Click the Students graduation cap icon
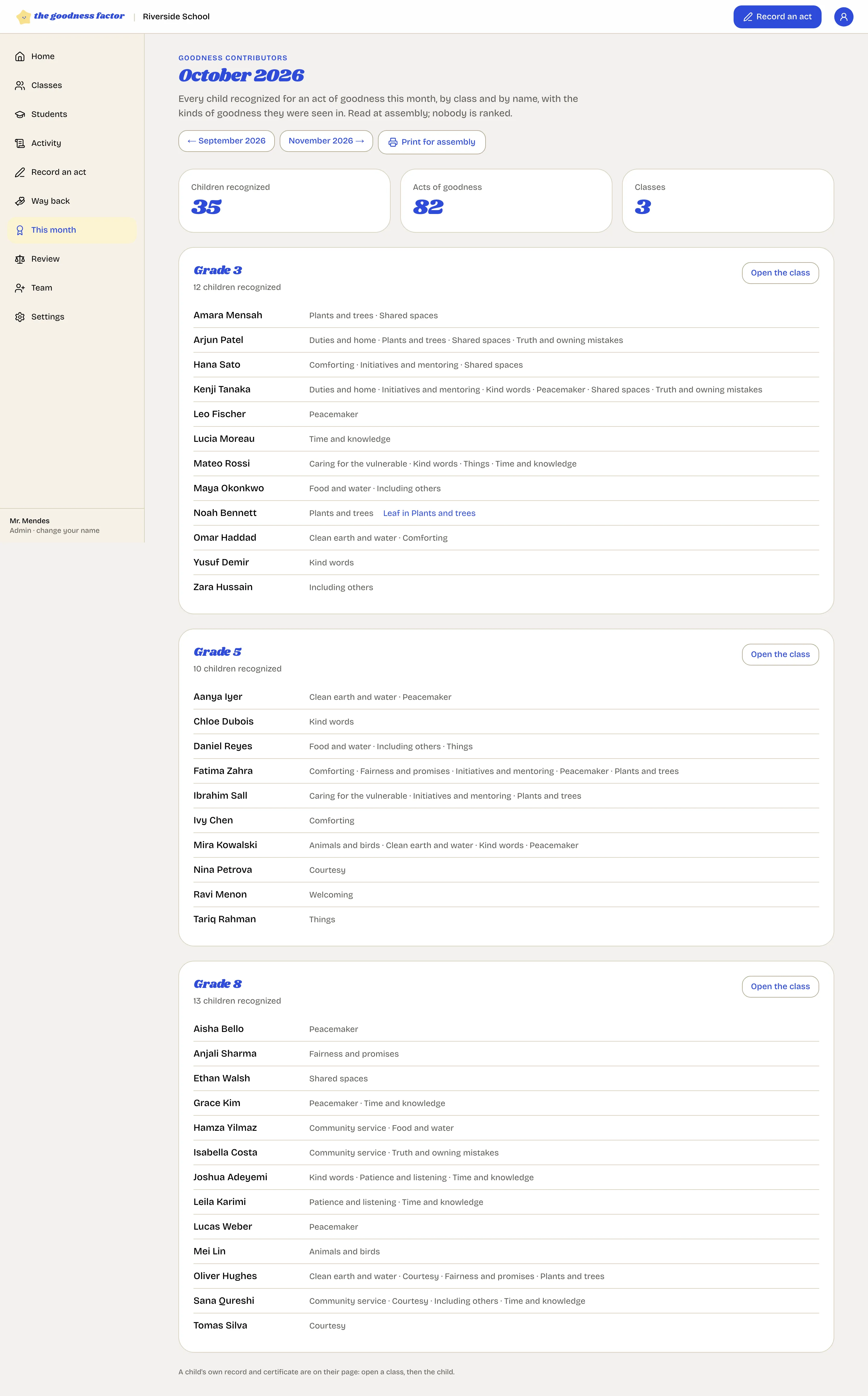The width and height of the screenshot is (868, 1396). click(20, 114)
